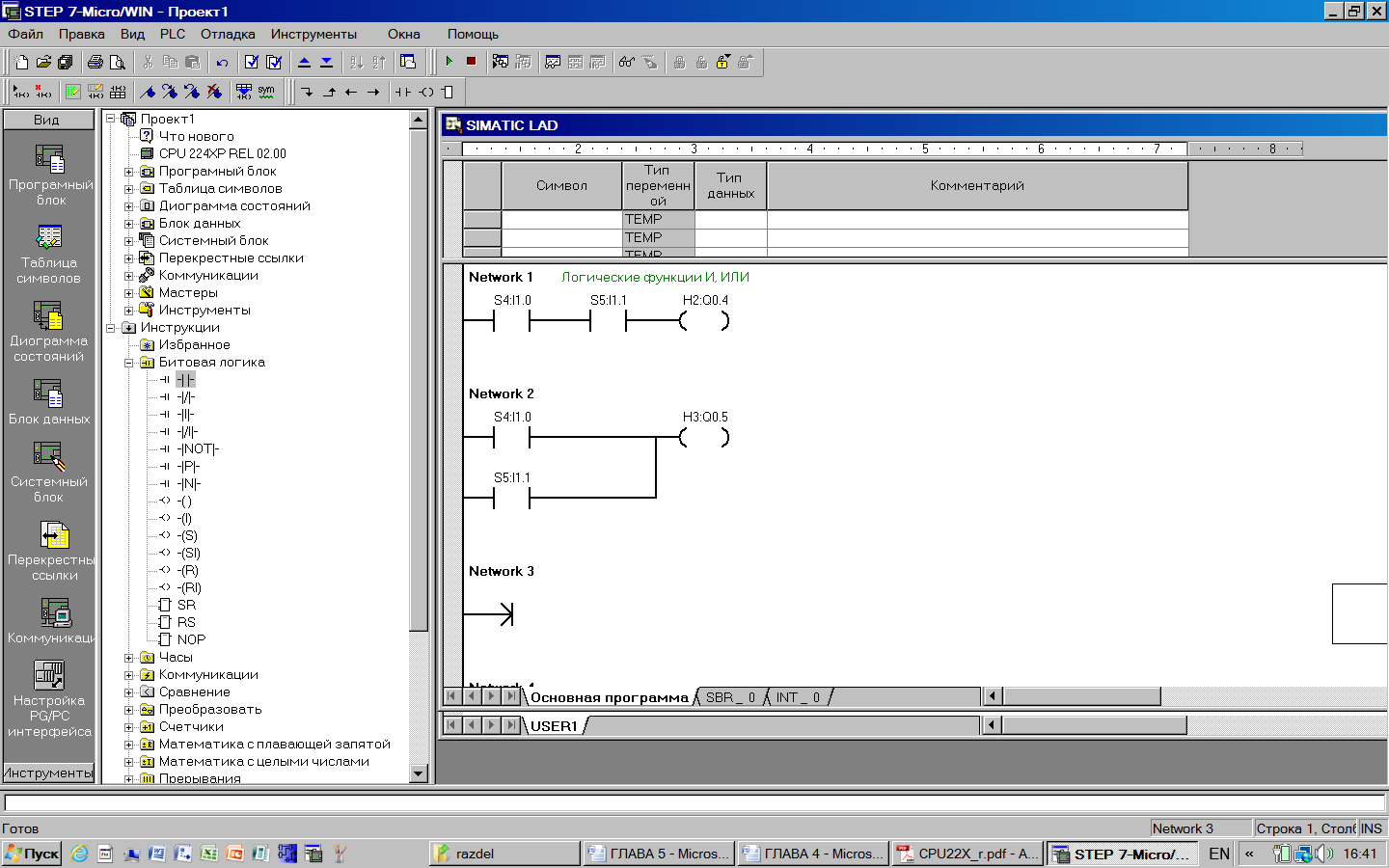Screen dimensions: 1389x868
Task: Select the Избранное tree item
Action: pos(194,345)
